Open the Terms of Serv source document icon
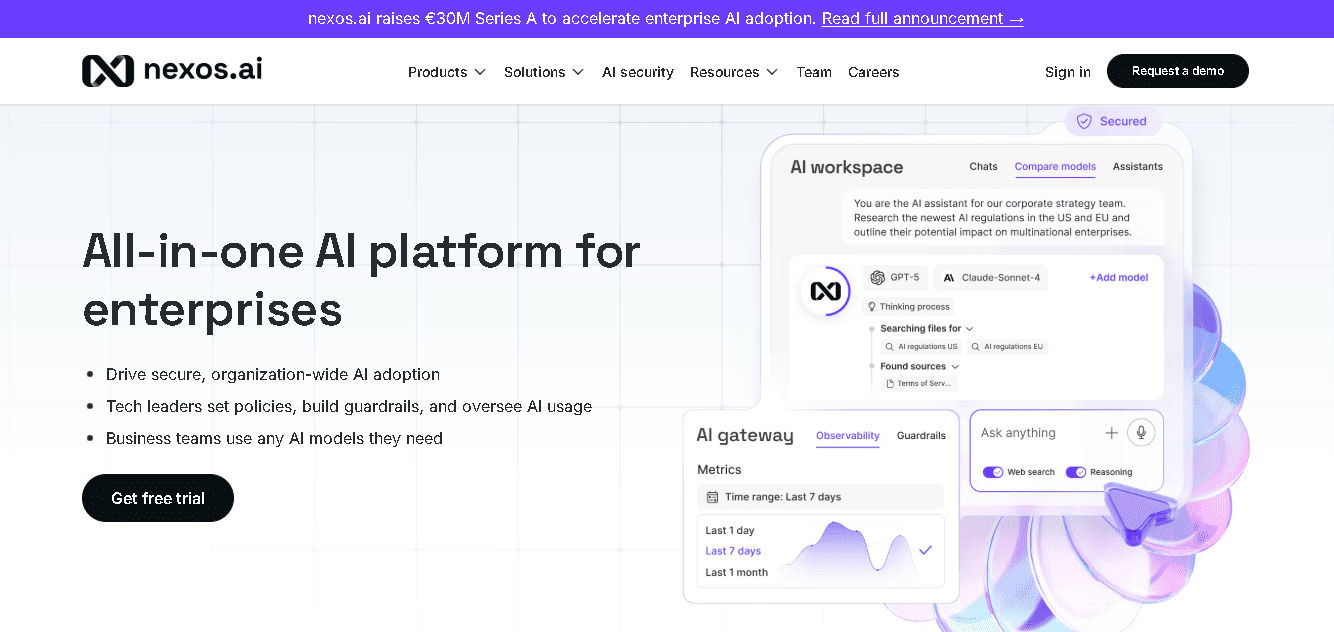 click(x=889, y=383)
